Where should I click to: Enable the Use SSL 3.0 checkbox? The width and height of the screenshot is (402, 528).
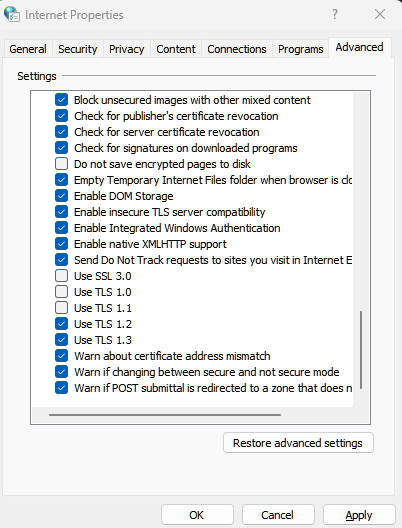tap(61, 276)
